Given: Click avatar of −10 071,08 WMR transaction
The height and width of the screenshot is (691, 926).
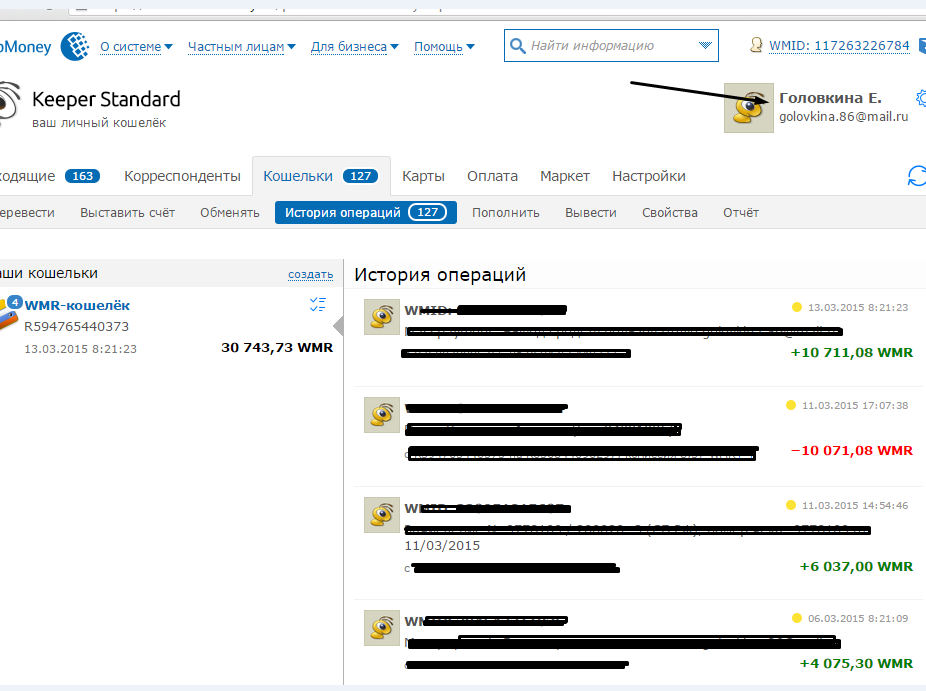Looking at the screenshot, I should point(381,415).
